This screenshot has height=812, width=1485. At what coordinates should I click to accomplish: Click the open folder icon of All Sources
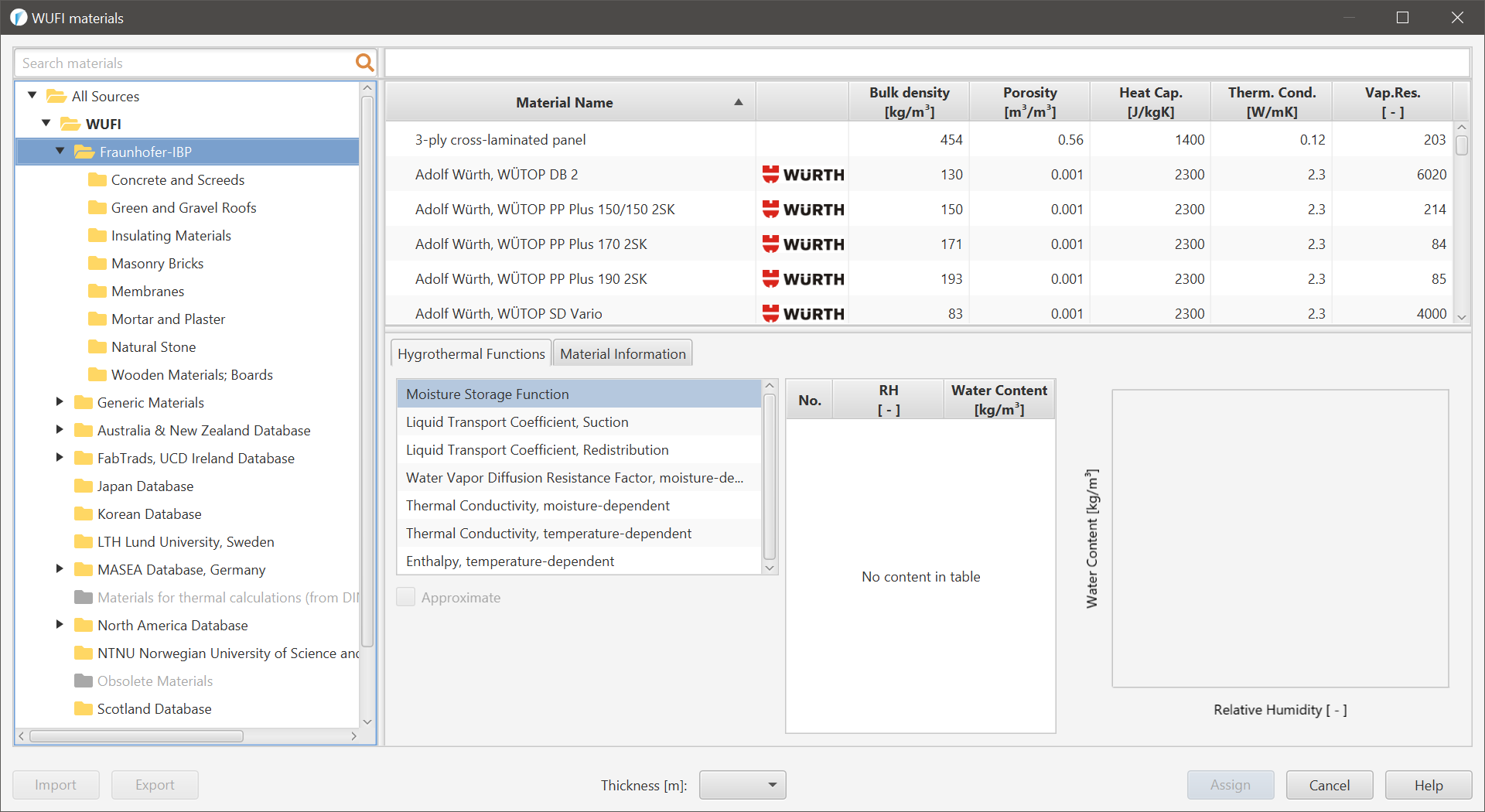(56, 96)
